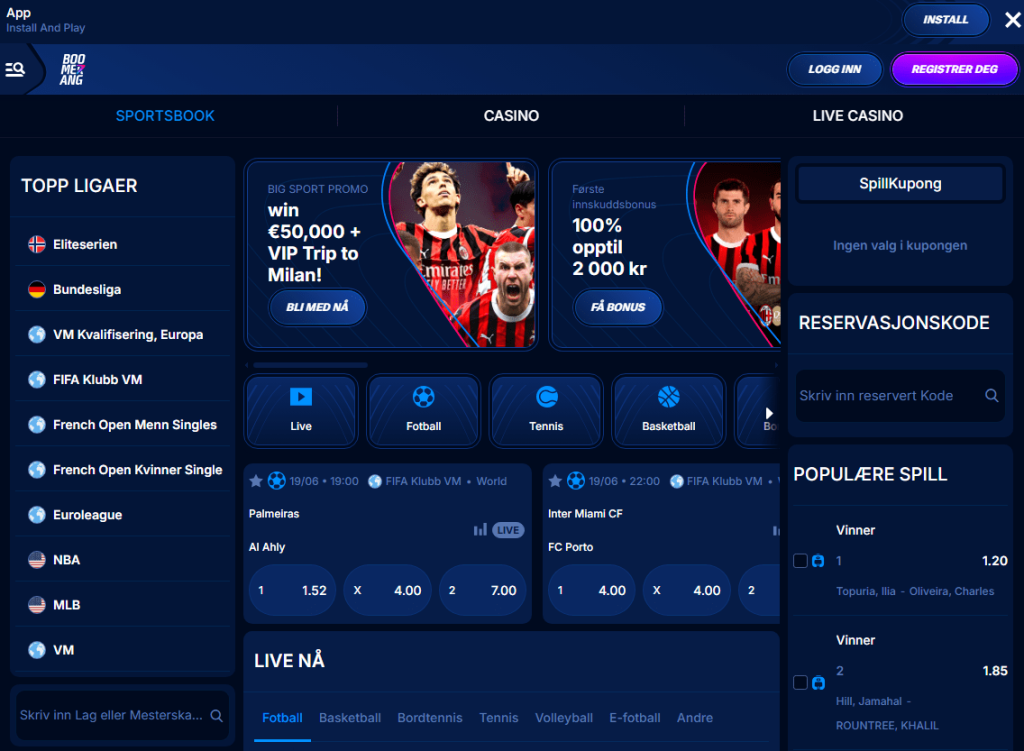Click the promo banner horizontal scrollbar

click(x=310, y=365)
